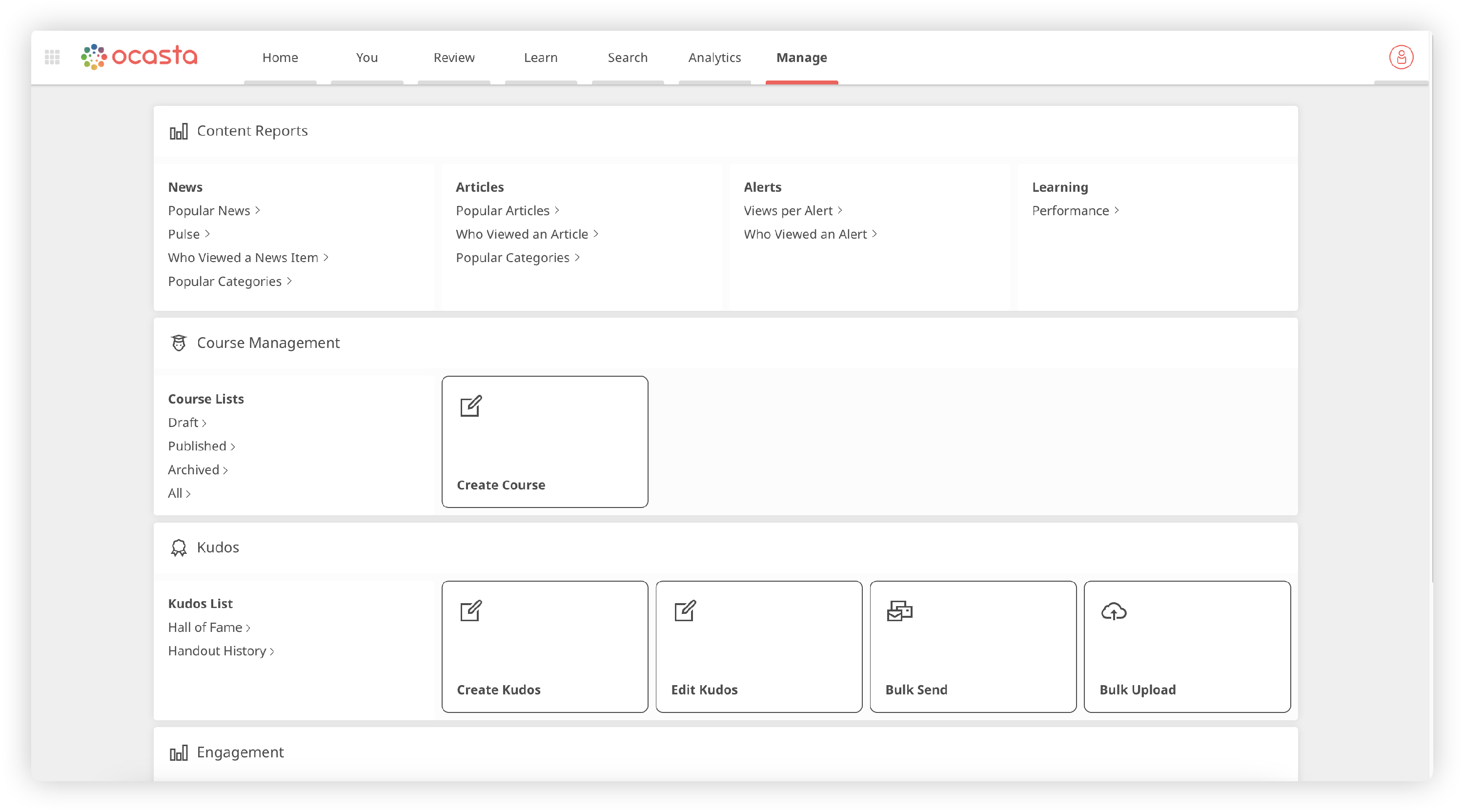Click the Edit Kudos pencil icon
Image resolution: width=1464 pixels, height=812 pixels.
(x=685, y=611)
